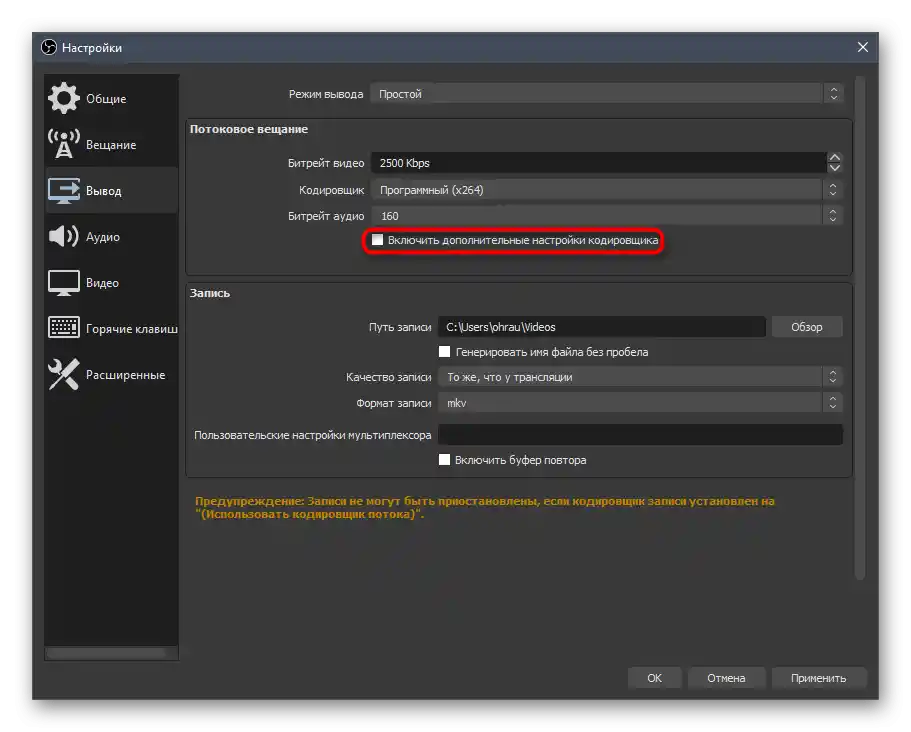The height and width of the screenshot is (732, 911).
Task: Switch to Горячие клавиши tab label
Action: coord(132,329)
